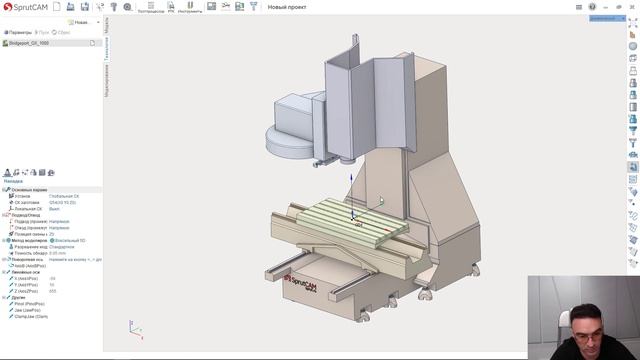640x360 pixels.
Task: Click the funnel filter icon in right toolbar
Action: (633, 131)
